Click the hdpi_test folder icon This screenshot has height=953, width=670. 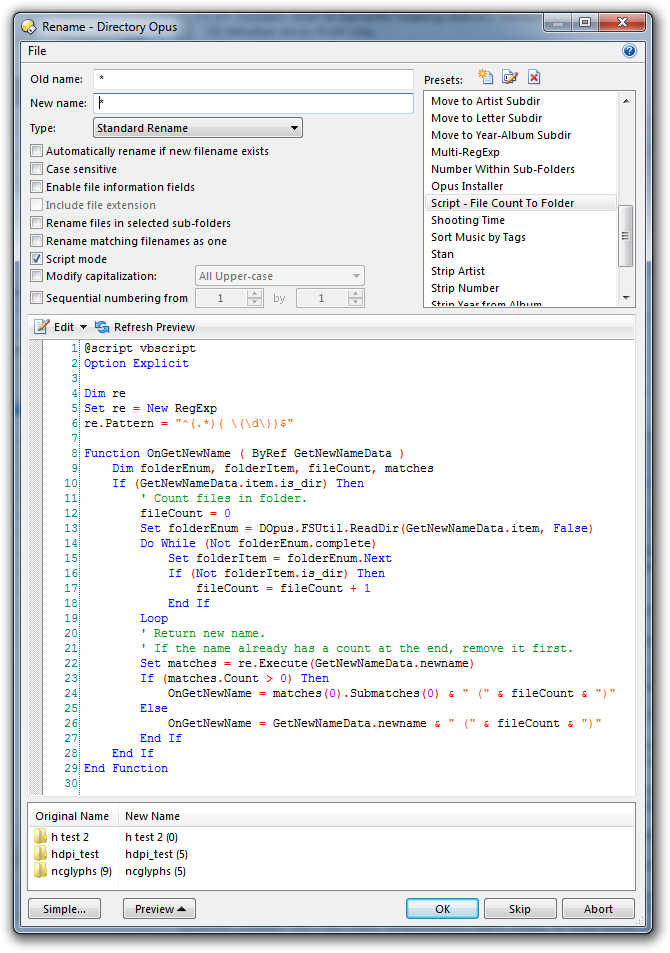pyautogui.click(x=41, y=854)
